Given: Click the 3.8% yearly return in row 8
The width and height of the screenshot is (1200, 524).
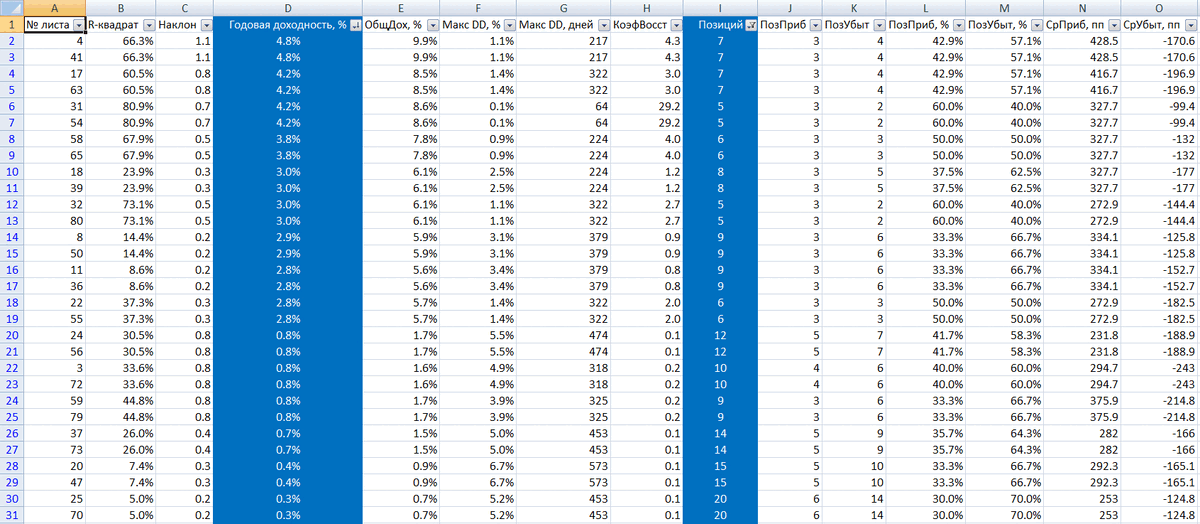Looking at the screenshot, I should click(x=289, y=139).
